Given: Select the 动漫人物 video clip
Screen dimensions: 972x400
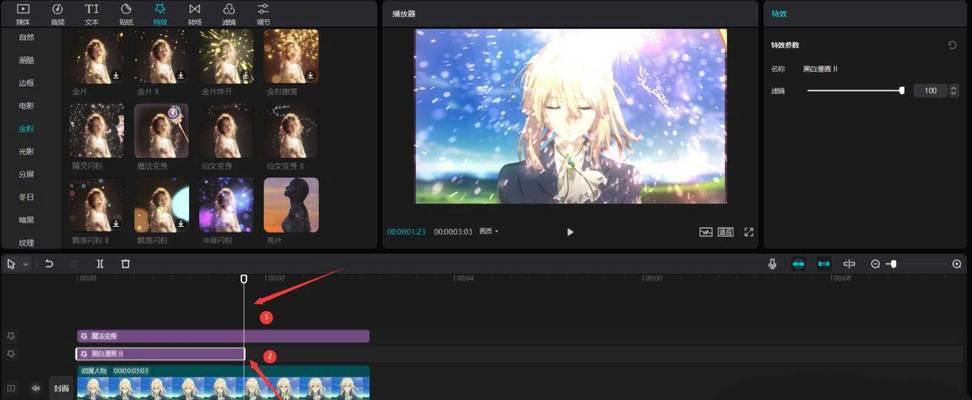Looking at the screenshot, I should (223, 383).
